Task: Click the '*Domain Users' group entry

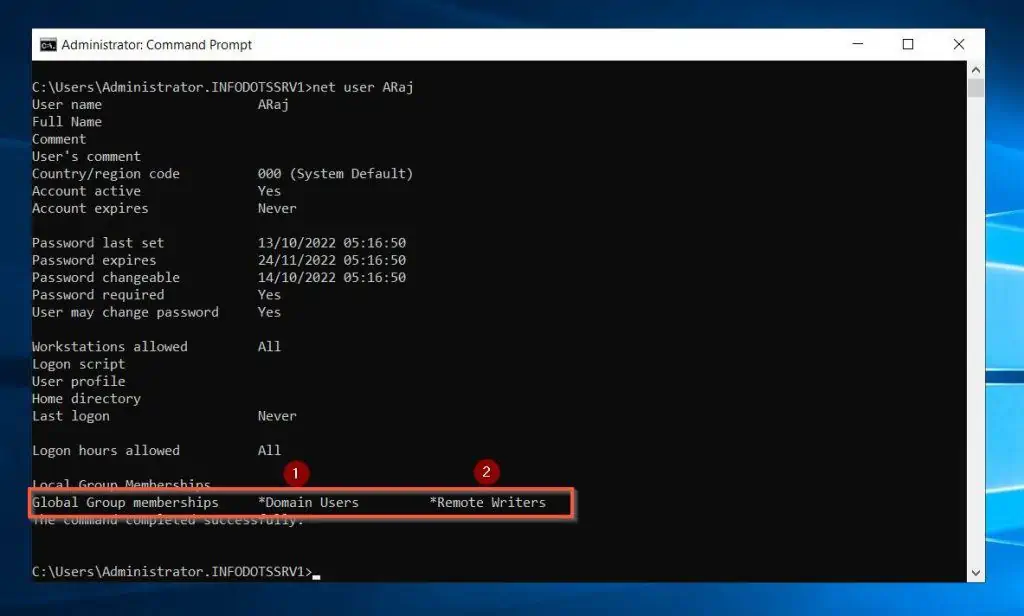Action: coord(308,502)
